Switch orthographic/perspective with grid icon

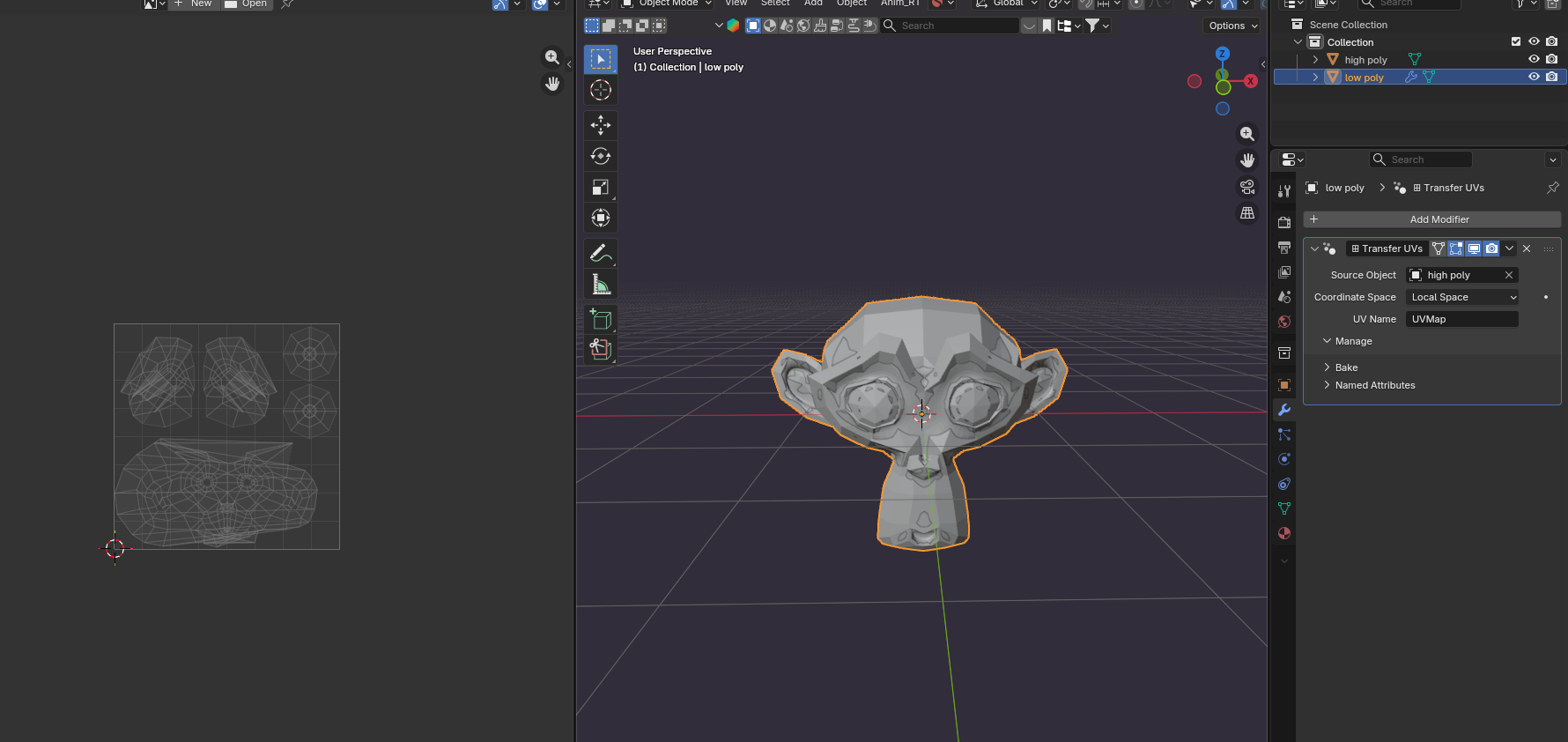point(1247,213)
